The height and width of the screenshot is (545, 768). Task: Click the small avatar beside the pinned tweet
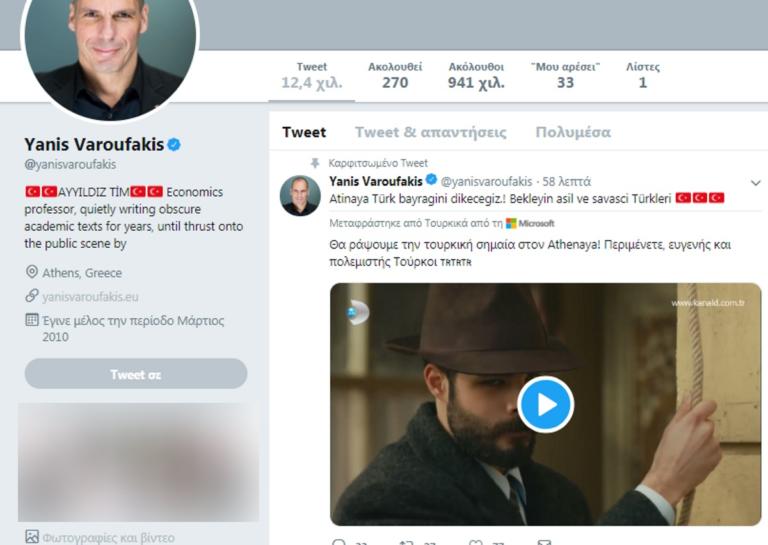pyautogui.click(x=300, y=195)
